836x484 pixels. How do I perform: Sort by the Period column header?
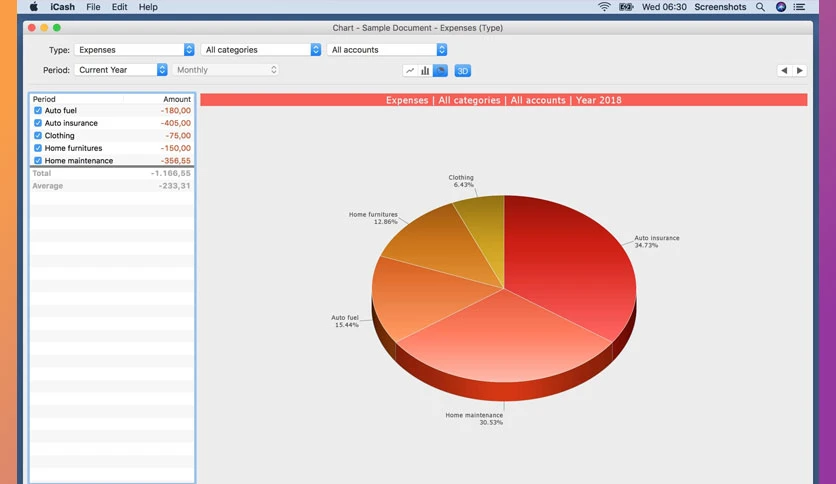point(44,99)
